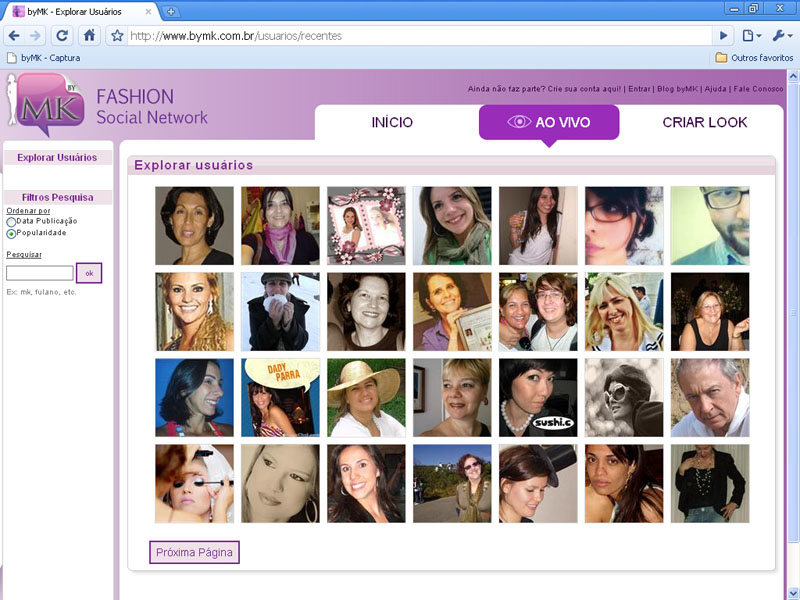Open the CRIAR LOOK tab
The height and width of the screenshot is (600, 800).
point(704,123)
